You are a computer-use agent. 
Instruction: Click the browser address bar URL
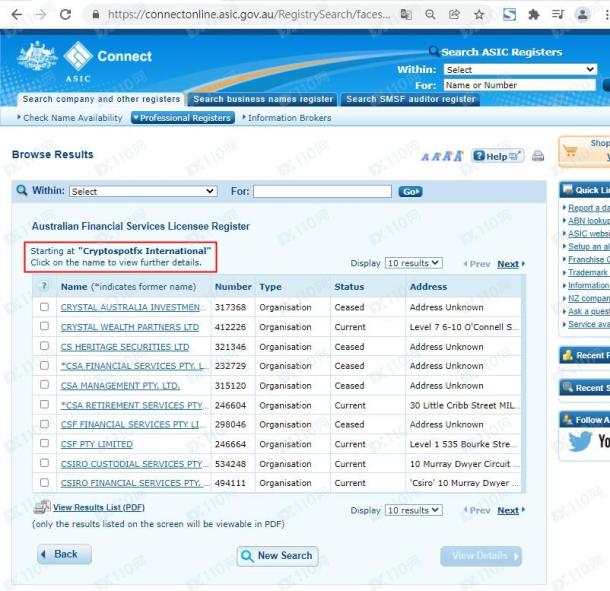[249, 15]
